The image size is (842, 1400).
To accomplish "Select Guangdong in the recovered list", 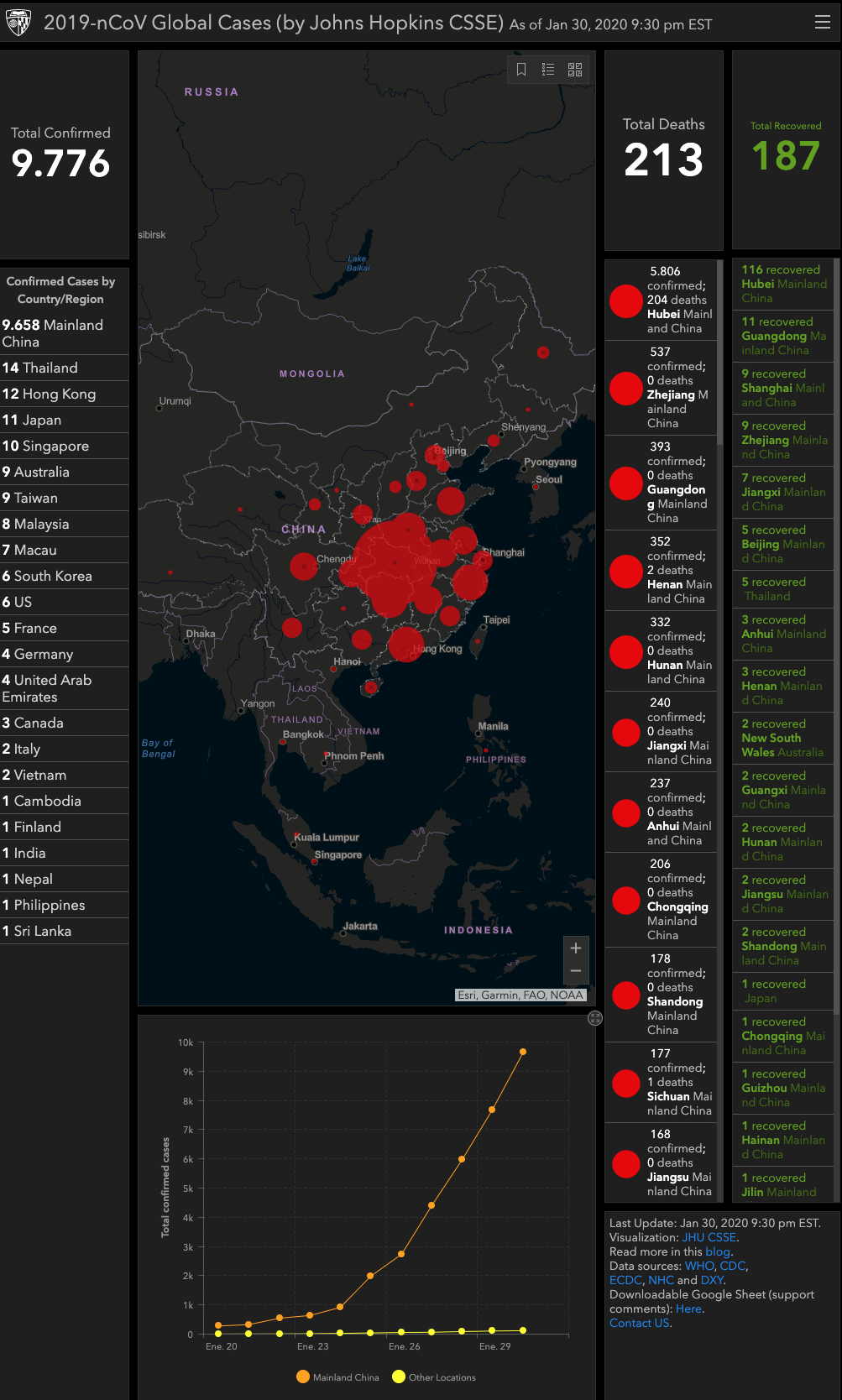I will pos(782,336).
